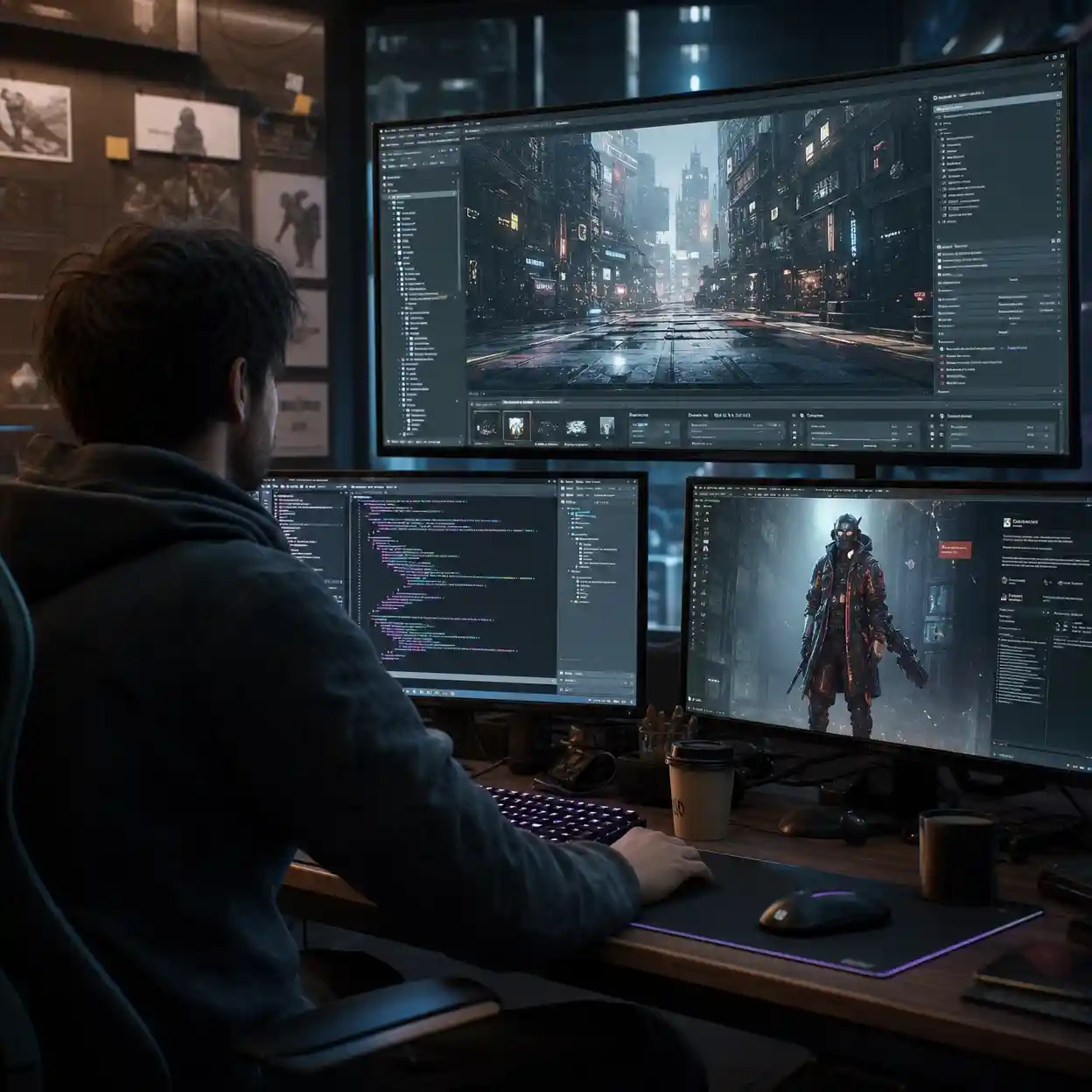Select the last asset thumbnail in top monitor's strip
Viewport: 1092px width, 1092px height.
coord(605,427)
